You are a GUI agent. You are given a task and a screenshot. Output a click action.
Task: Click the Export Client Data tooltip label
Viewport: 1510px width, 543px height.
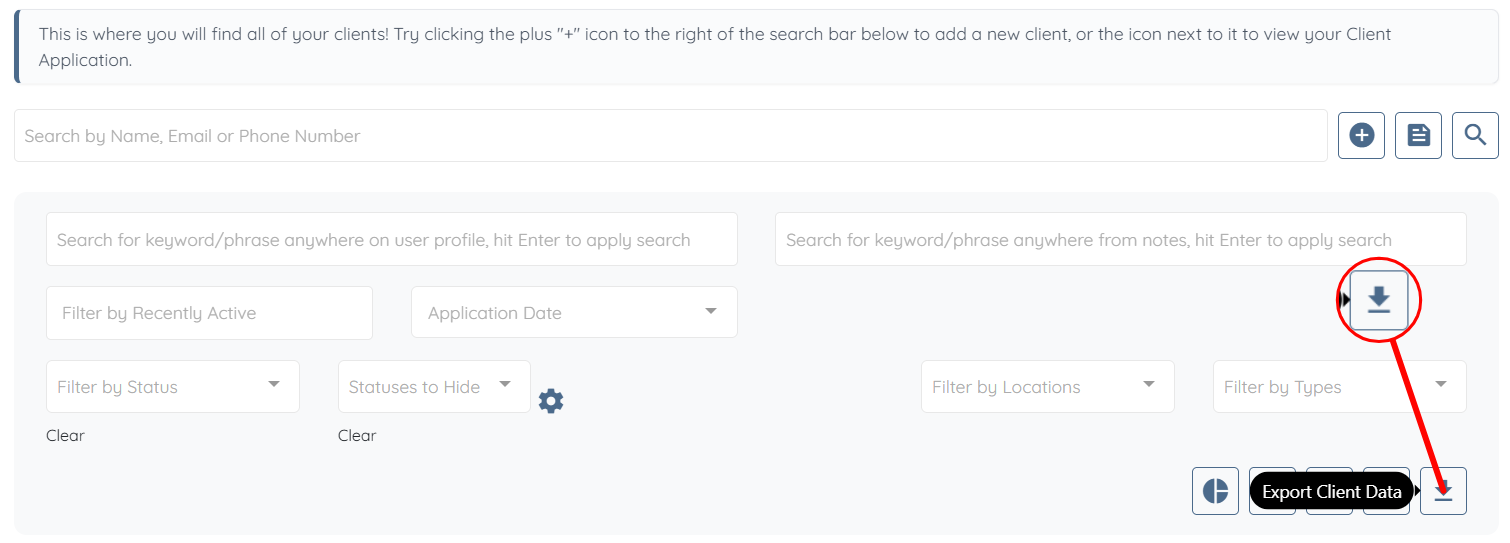(x=1331, y=492)
